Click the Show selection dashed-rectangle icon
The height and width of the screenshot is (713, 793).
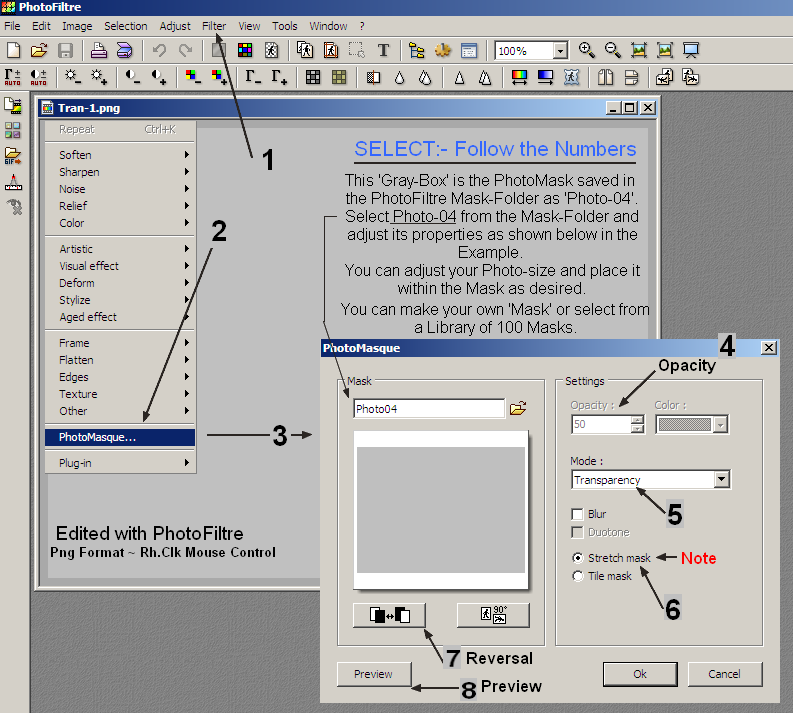click(357, 50)
